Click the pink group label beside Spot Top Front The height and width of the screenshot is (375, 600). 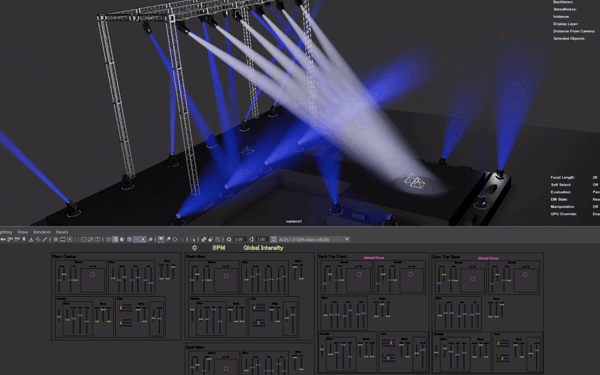tap(374, 258)
